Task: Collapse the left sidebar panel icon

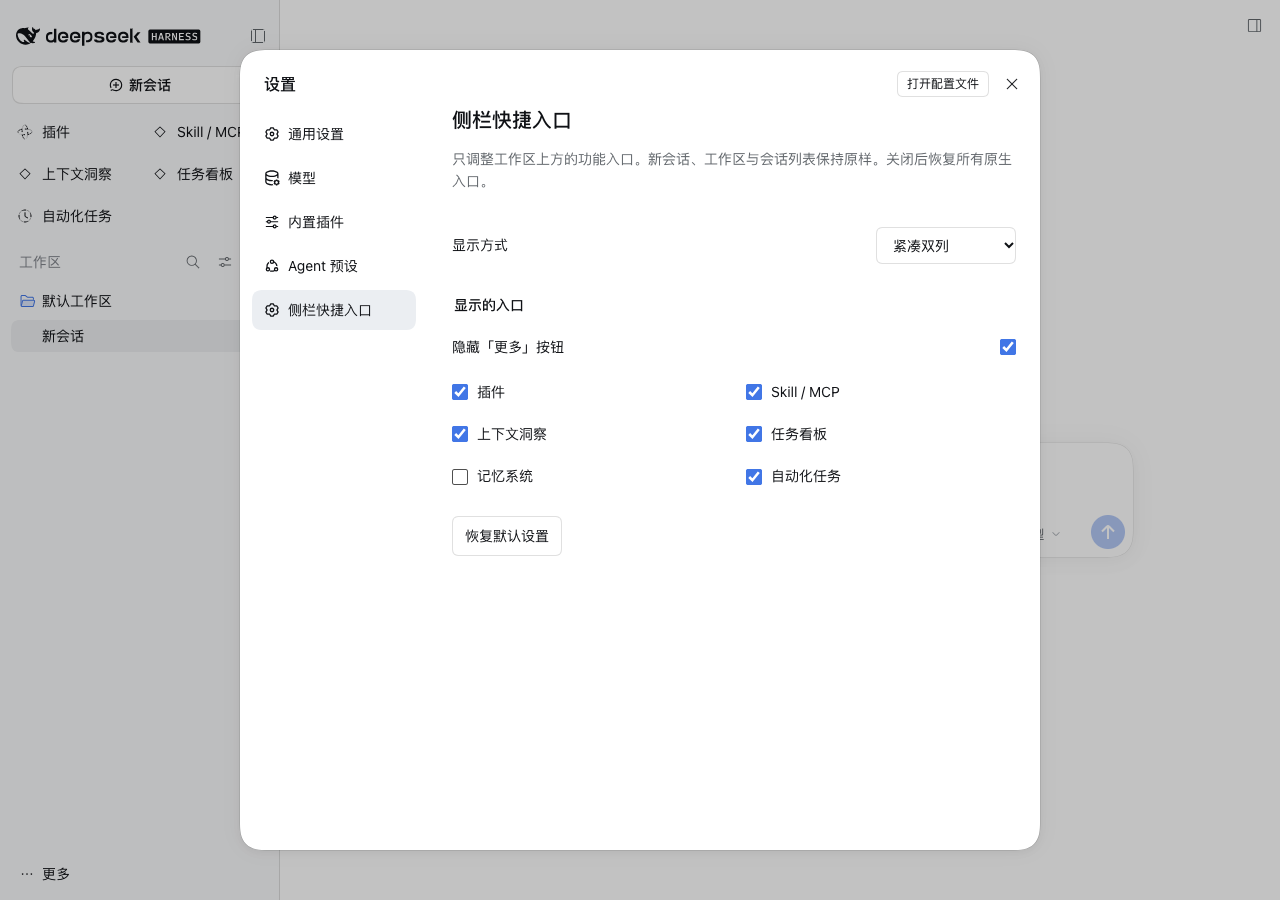Action: (258, 36)
